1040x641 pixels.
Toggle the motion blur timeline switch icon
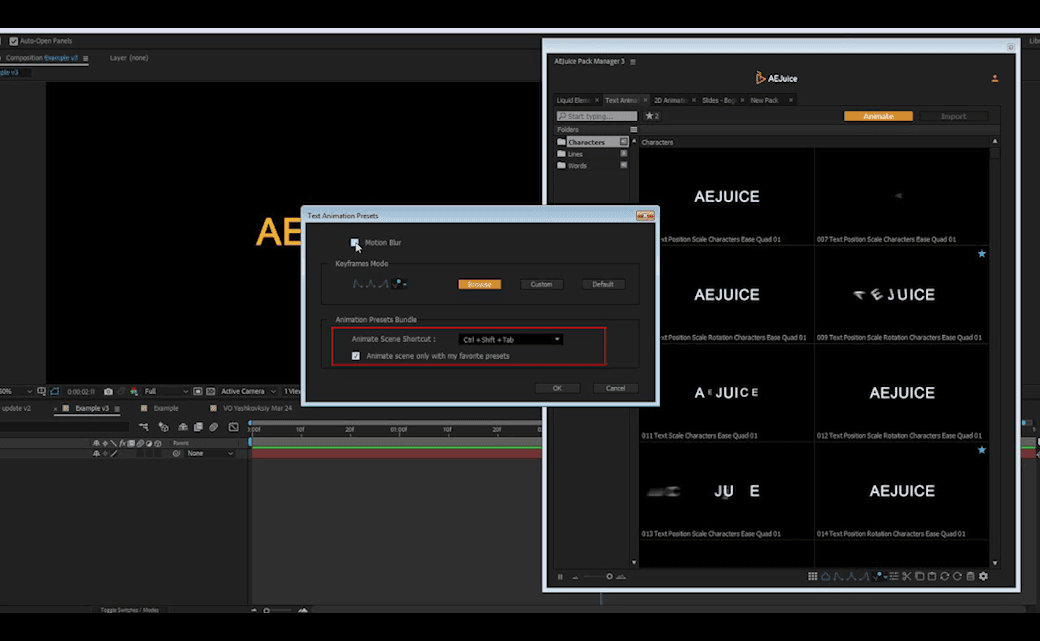click(x=214, y=427)
